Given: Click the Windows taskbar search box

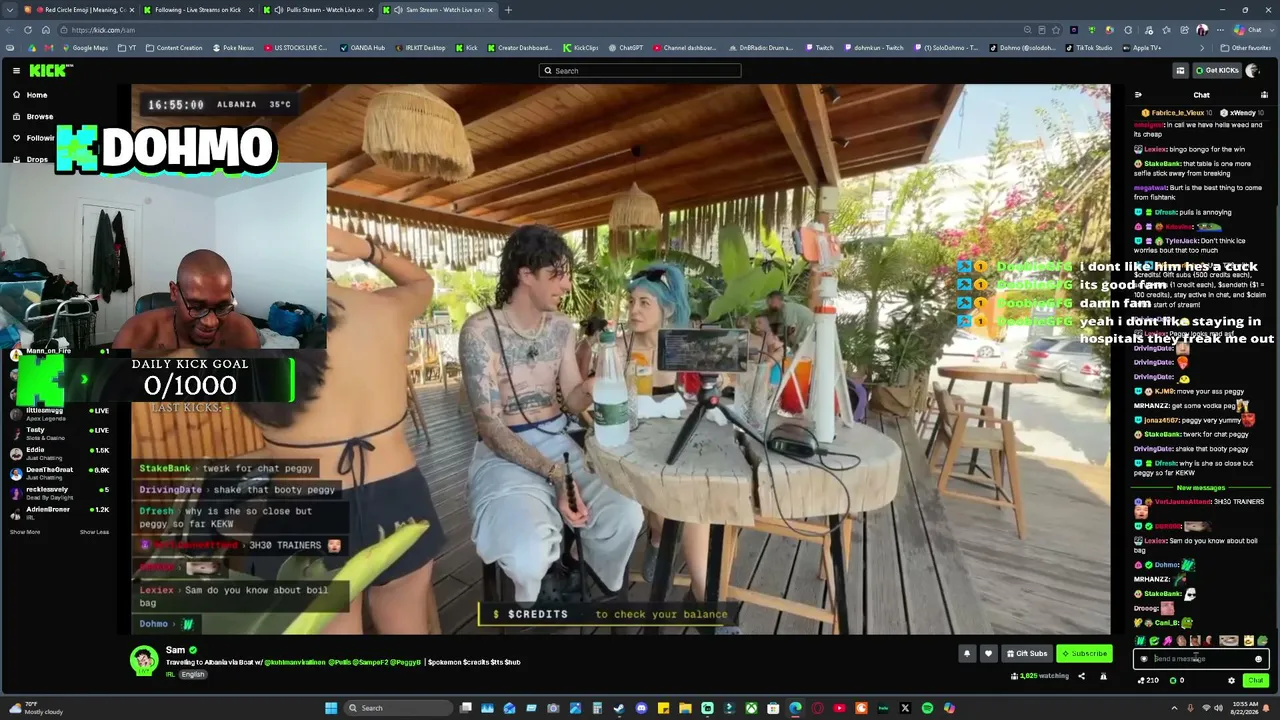Looking at the screenshot, I should (398, 708).
